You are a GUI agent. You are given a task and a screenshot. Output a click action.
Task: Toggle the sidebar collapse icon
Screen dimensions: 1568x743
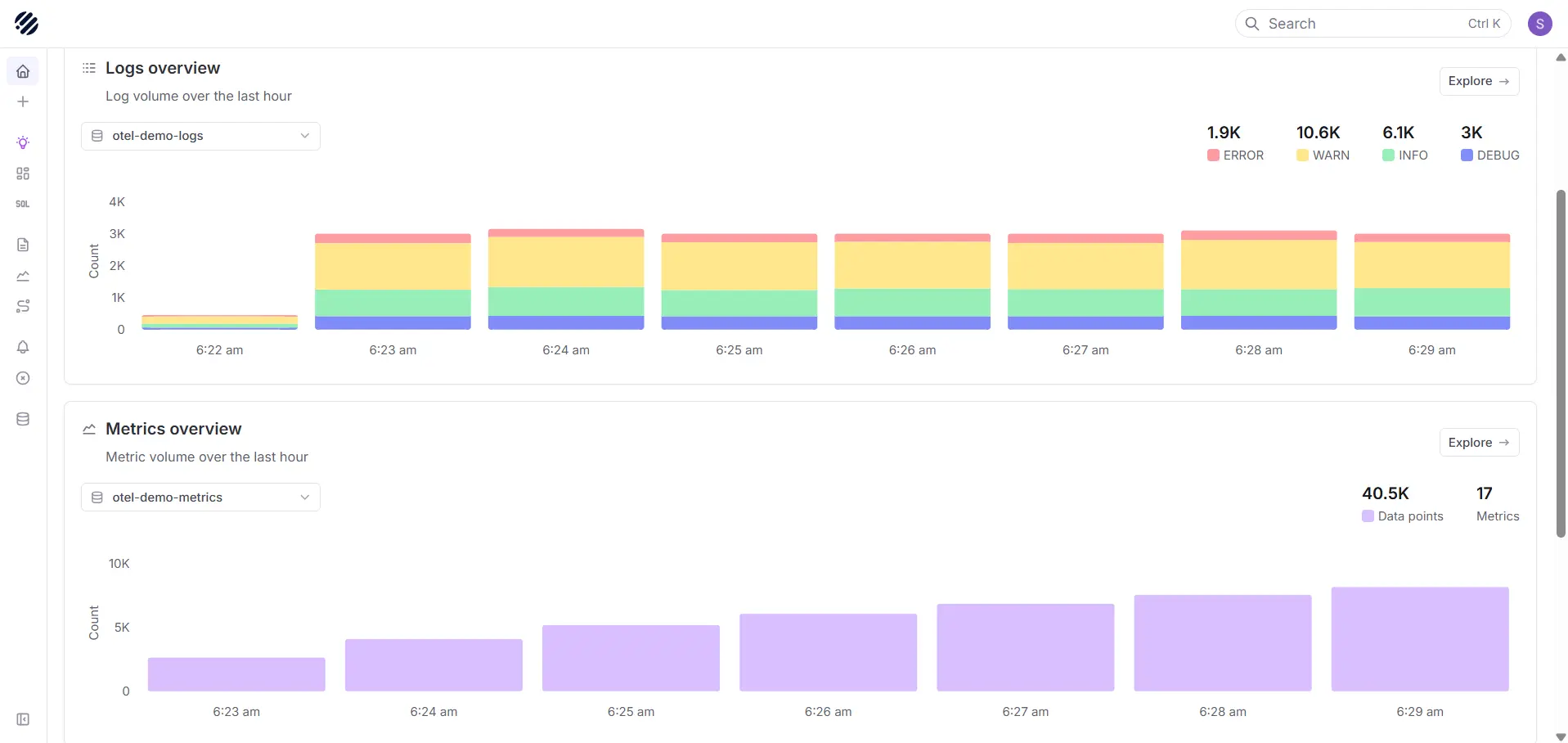[23, 719]
